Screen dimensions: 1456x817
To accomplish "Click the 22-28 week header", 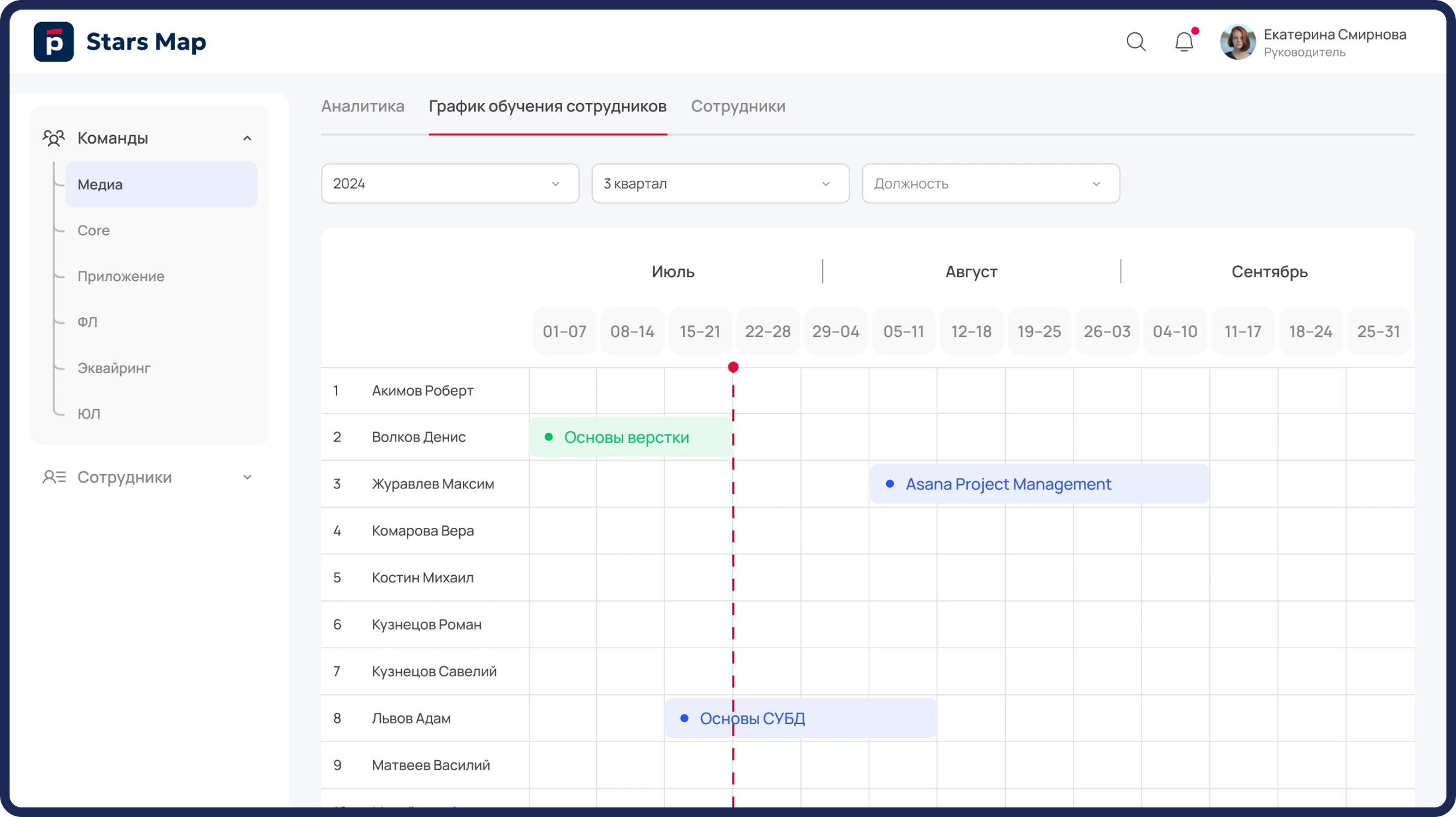I will click(x=768, y=332).
